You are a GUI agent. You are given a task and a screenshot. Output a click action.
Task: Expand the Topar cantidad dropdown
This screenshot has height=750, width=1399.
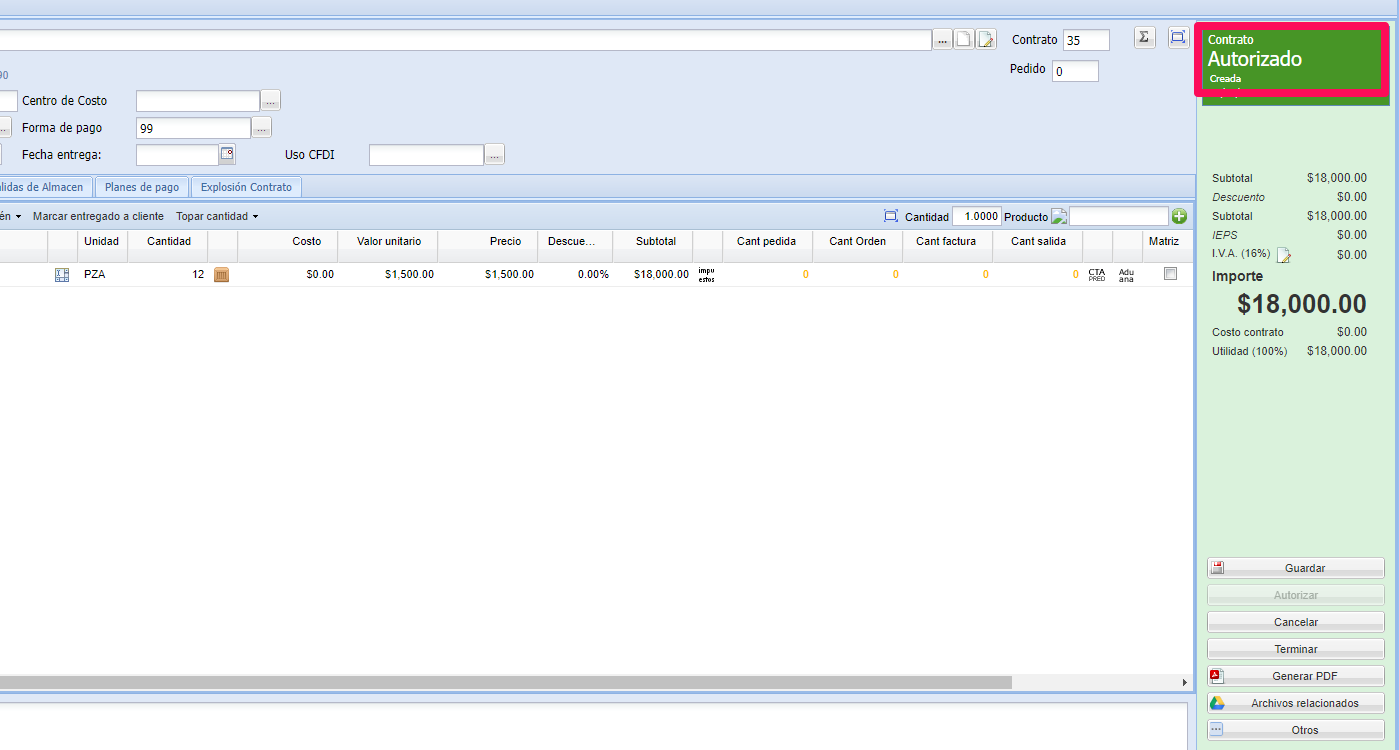click(217, 216)
